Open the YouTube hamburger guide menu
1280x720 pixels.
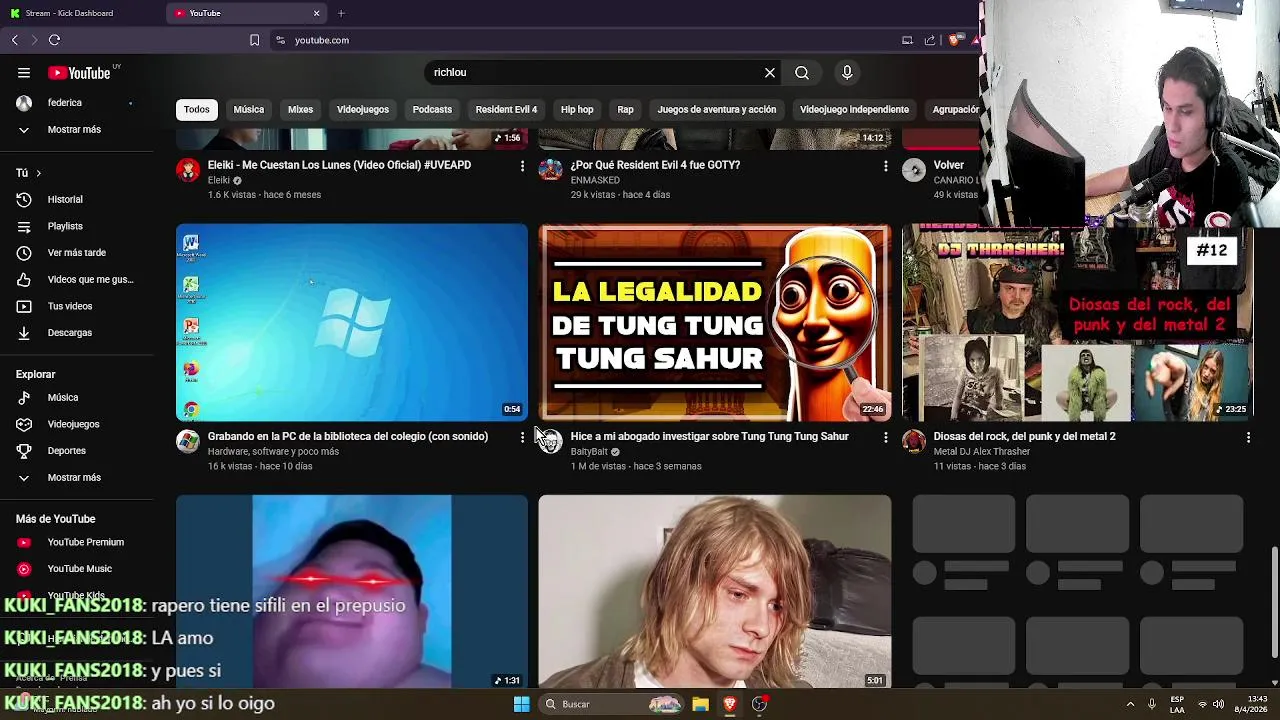pos(24,72)
